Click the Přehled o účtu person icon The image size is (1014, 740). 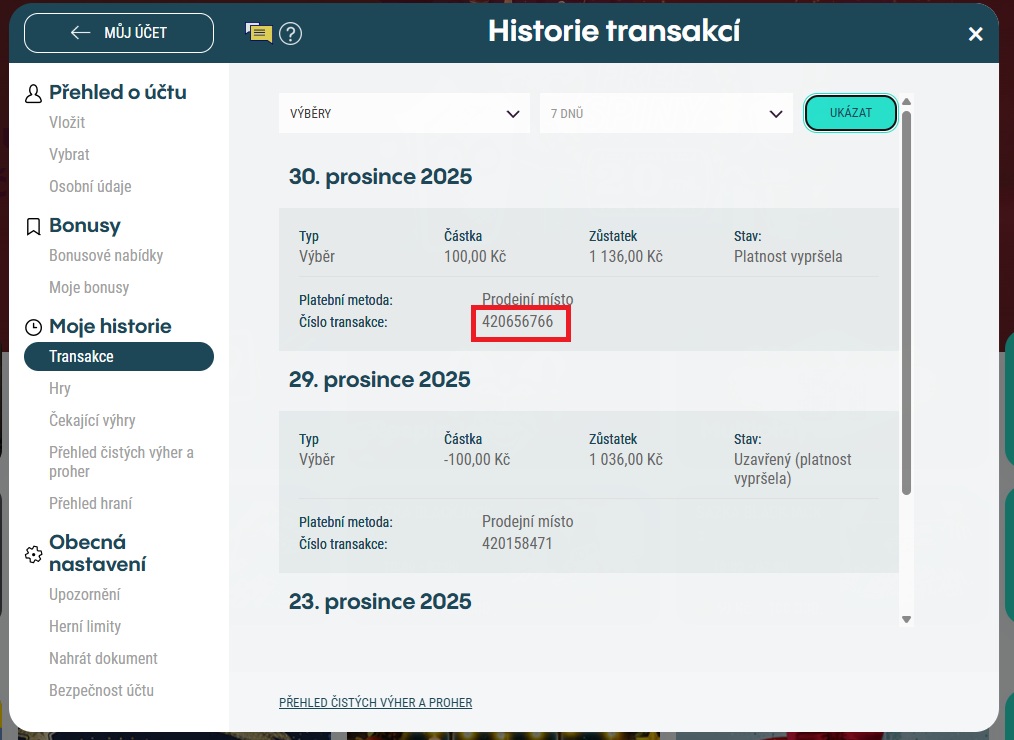[x=33, y=93]
